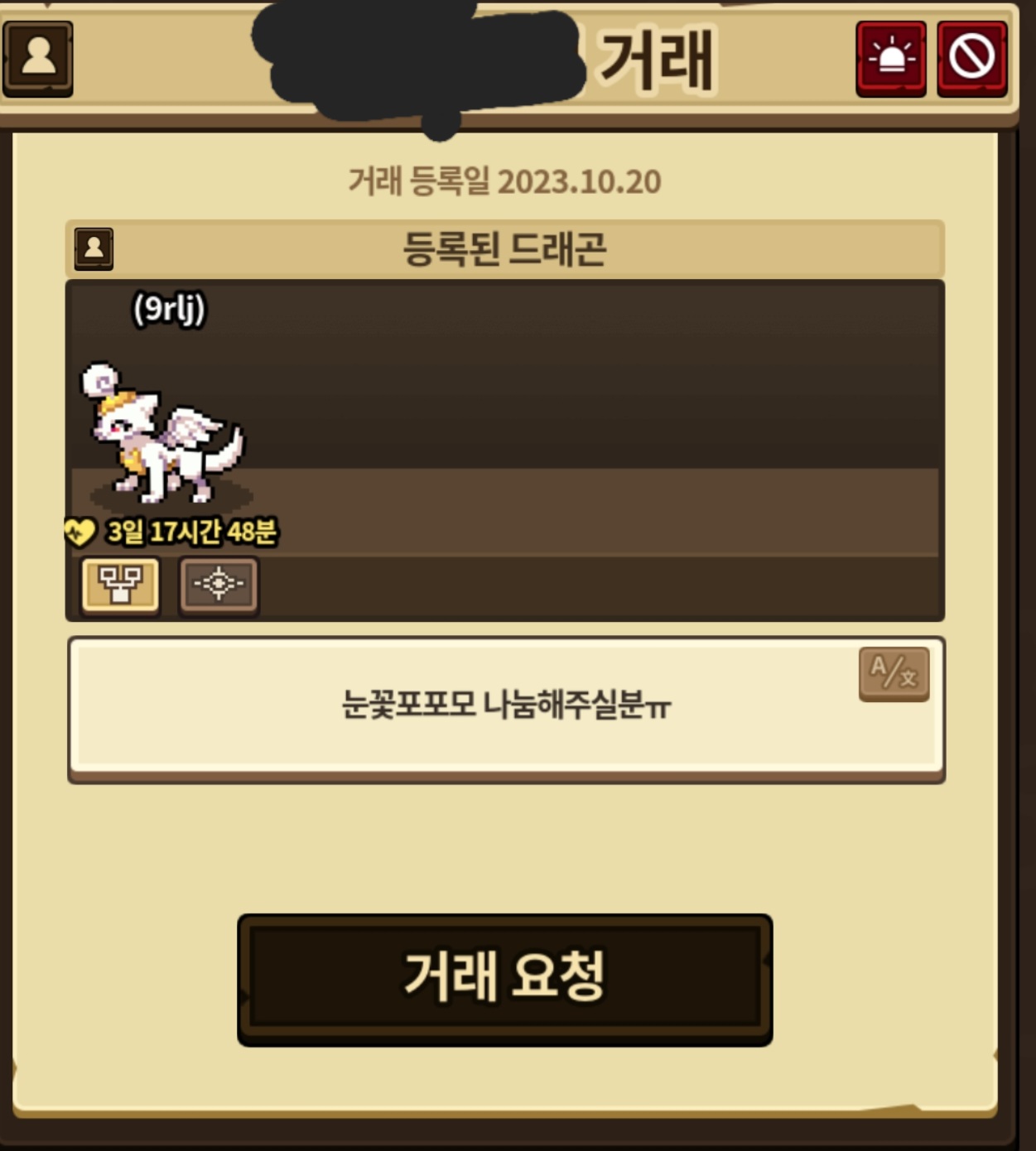
Task: Open the small profile icon beside 등록된 드래곤
Action: 94,248
